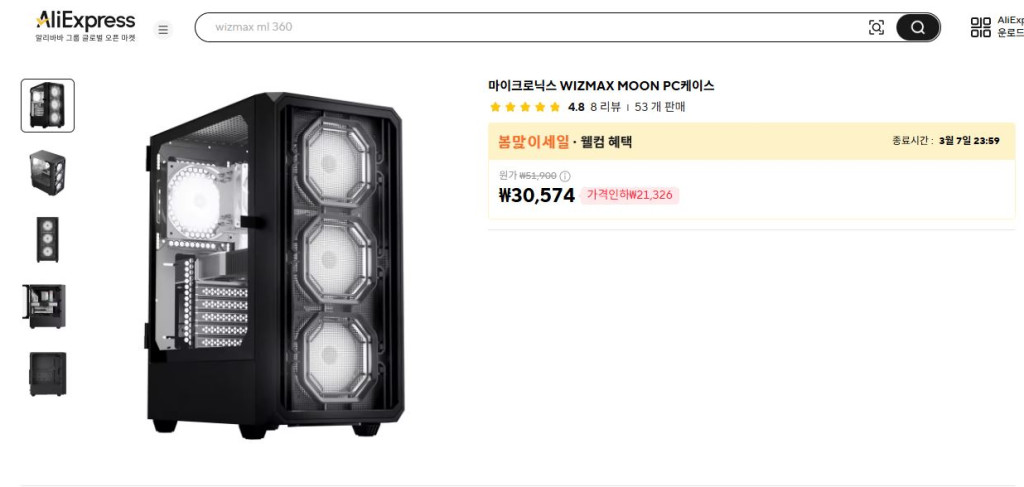The height and width of the screenshot is (487, 1024).
Task: Click the WIZMAX MOON PC케이스 product title
Action: tap(601, 86)
